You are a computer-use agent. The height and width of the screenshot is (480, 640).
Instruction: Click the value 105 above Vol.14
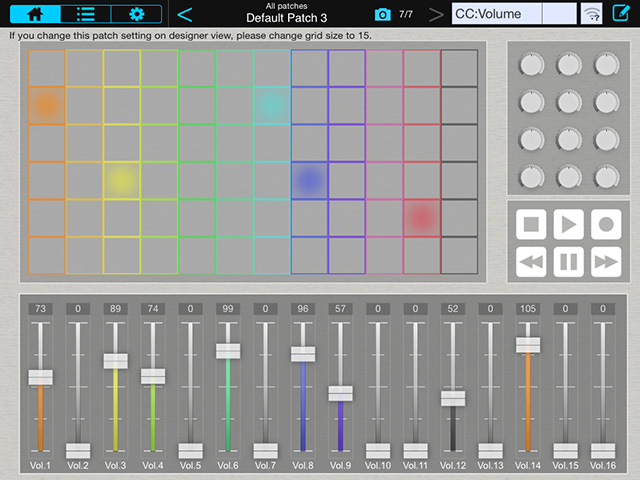point(528,309)
